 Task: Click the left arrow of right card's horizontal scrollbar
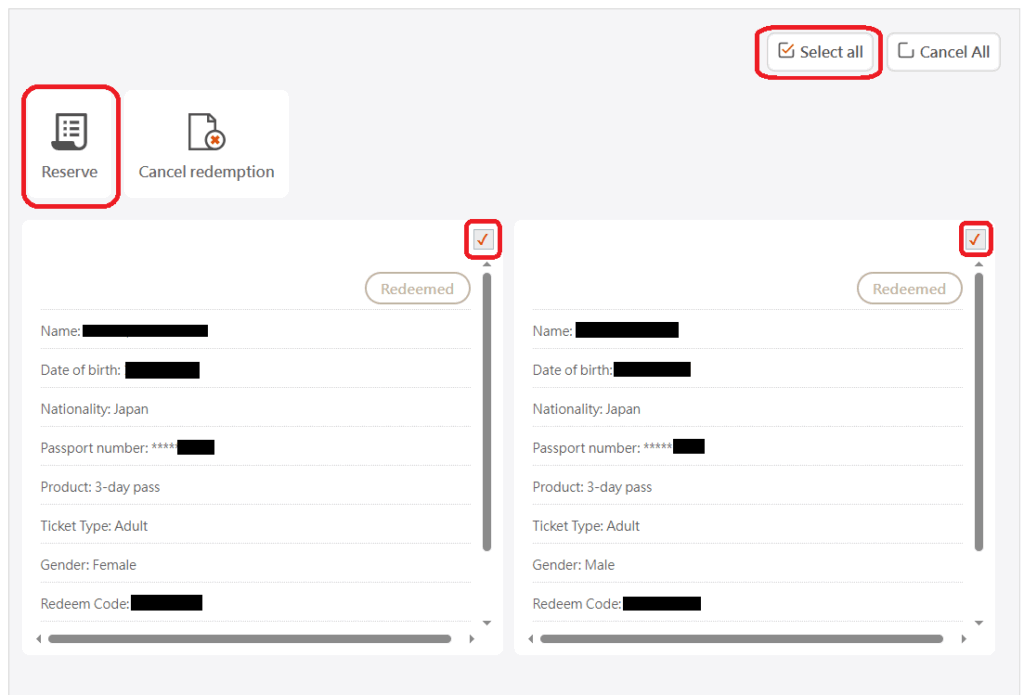(531, 638)
